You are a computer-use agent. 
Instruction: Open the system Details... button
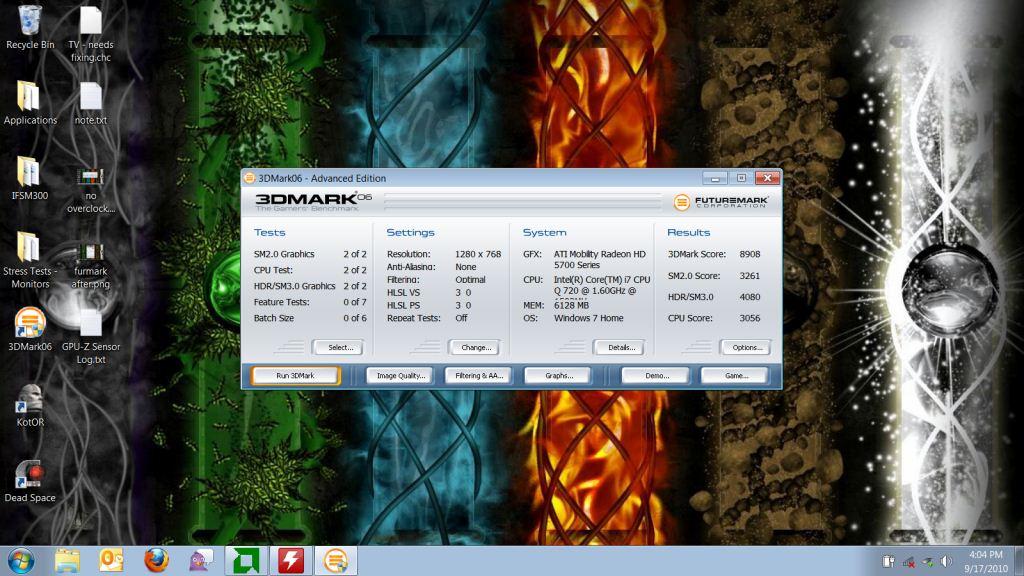(x=621, y=347)
